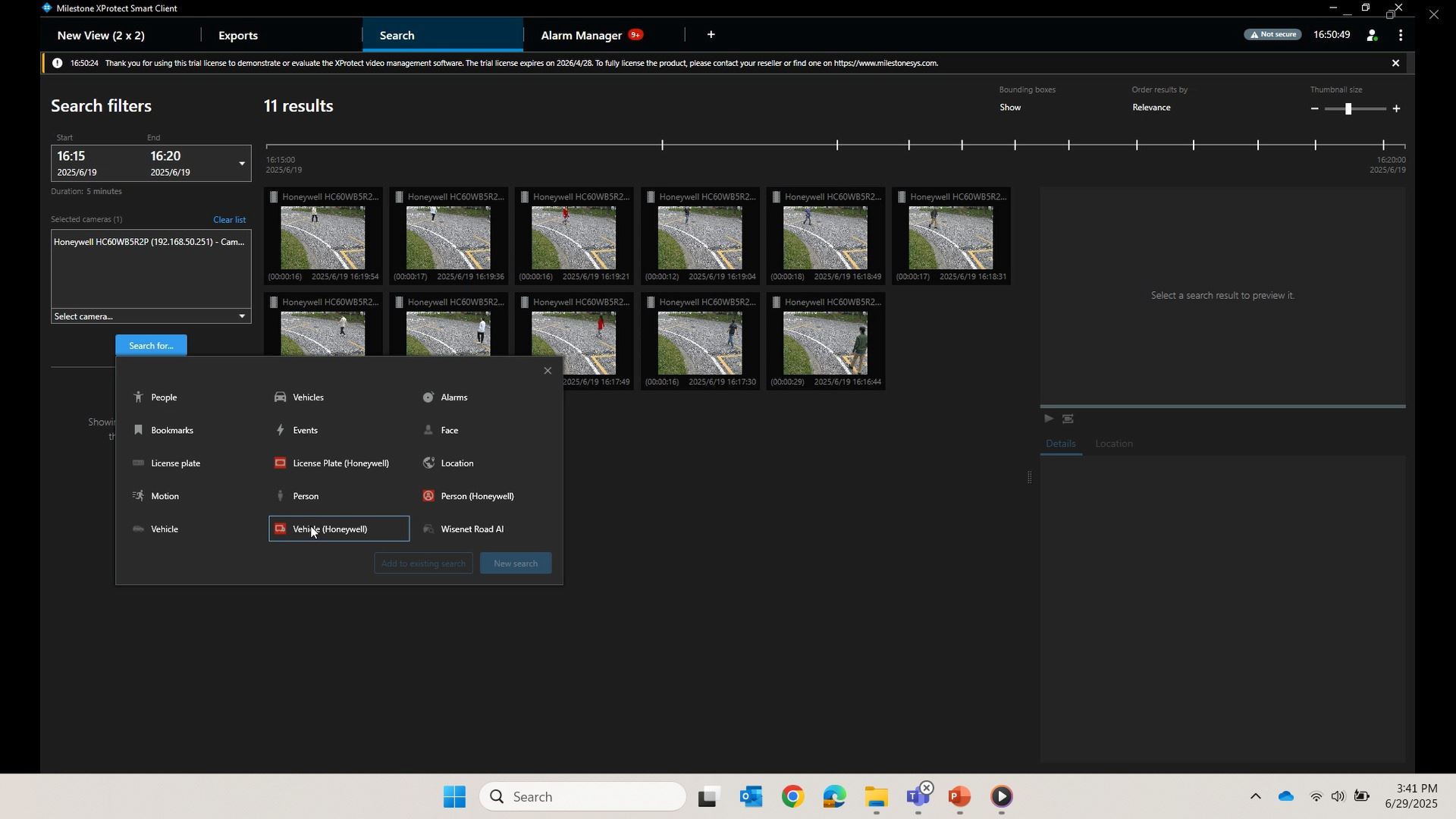Screen dimensions: 1456x819
Task: Select License Plate (Honeywell) category
Action: [x=332, y=463]
